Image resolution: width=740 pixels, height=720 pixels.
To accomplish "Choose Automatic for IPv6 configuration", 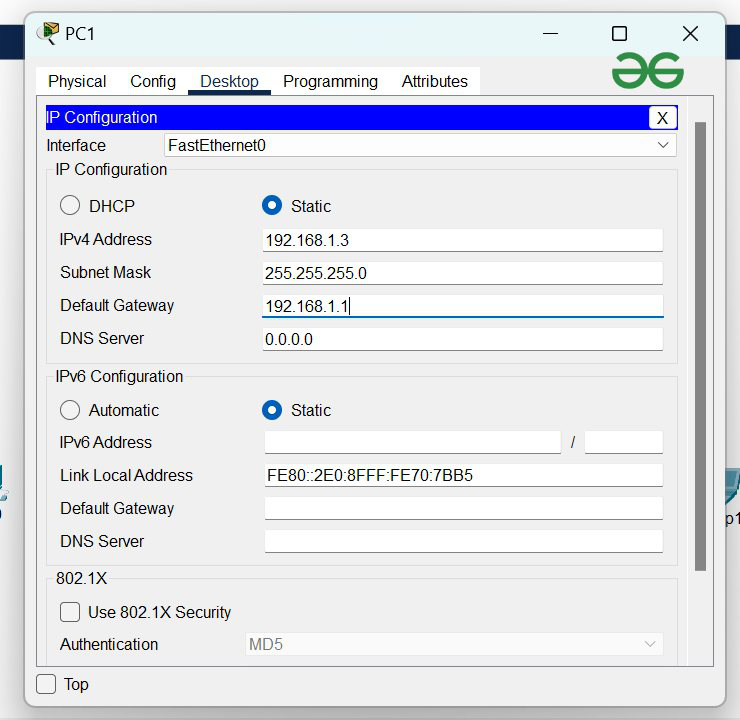I will point(70,410).
